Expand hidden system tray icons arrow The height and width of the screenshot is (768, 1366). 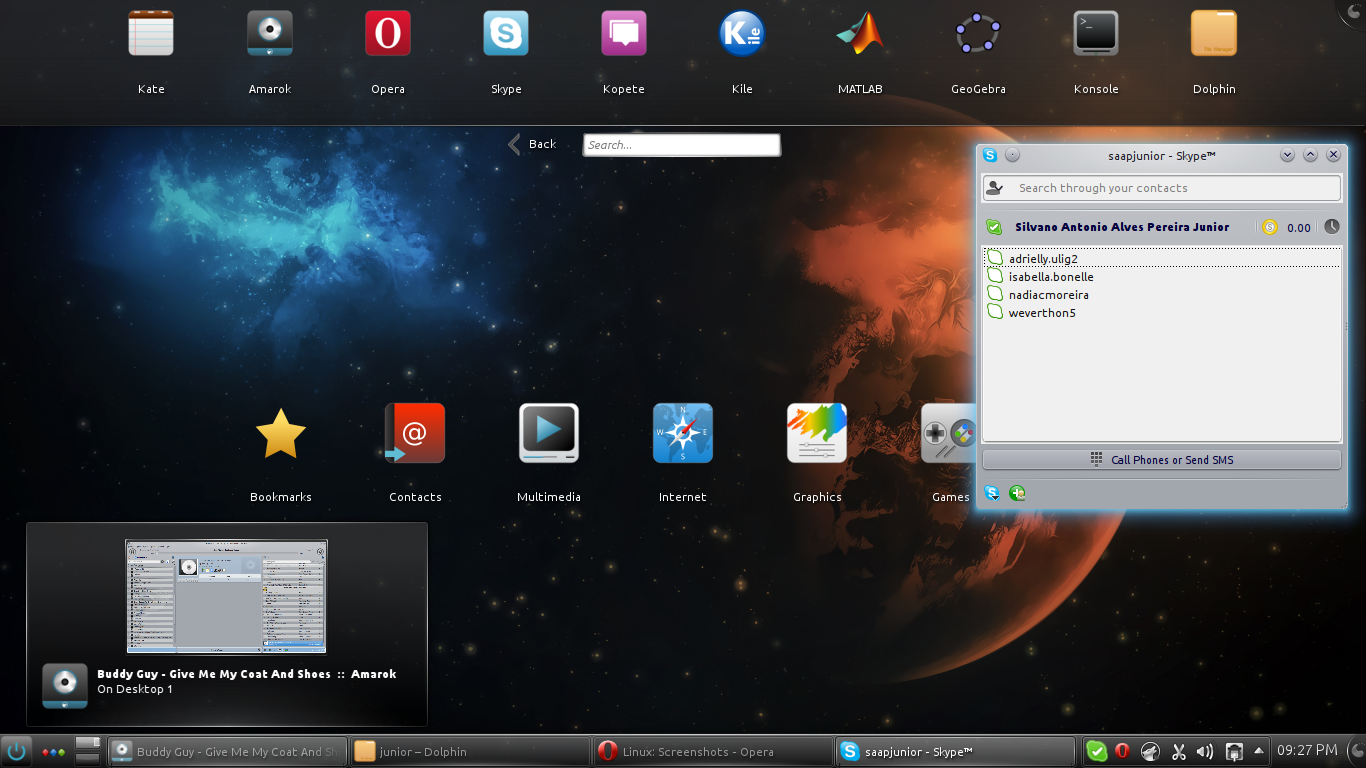1258,751
